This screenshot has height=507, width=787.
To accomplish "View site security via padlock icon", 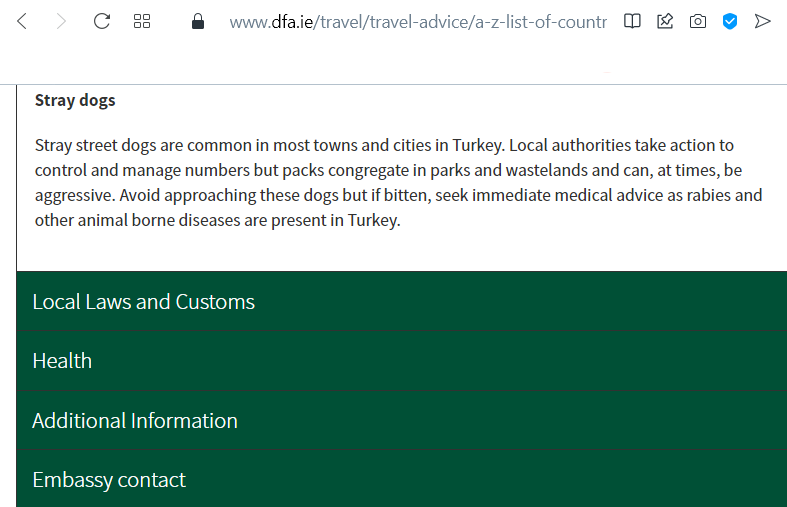I will point(198,22).
